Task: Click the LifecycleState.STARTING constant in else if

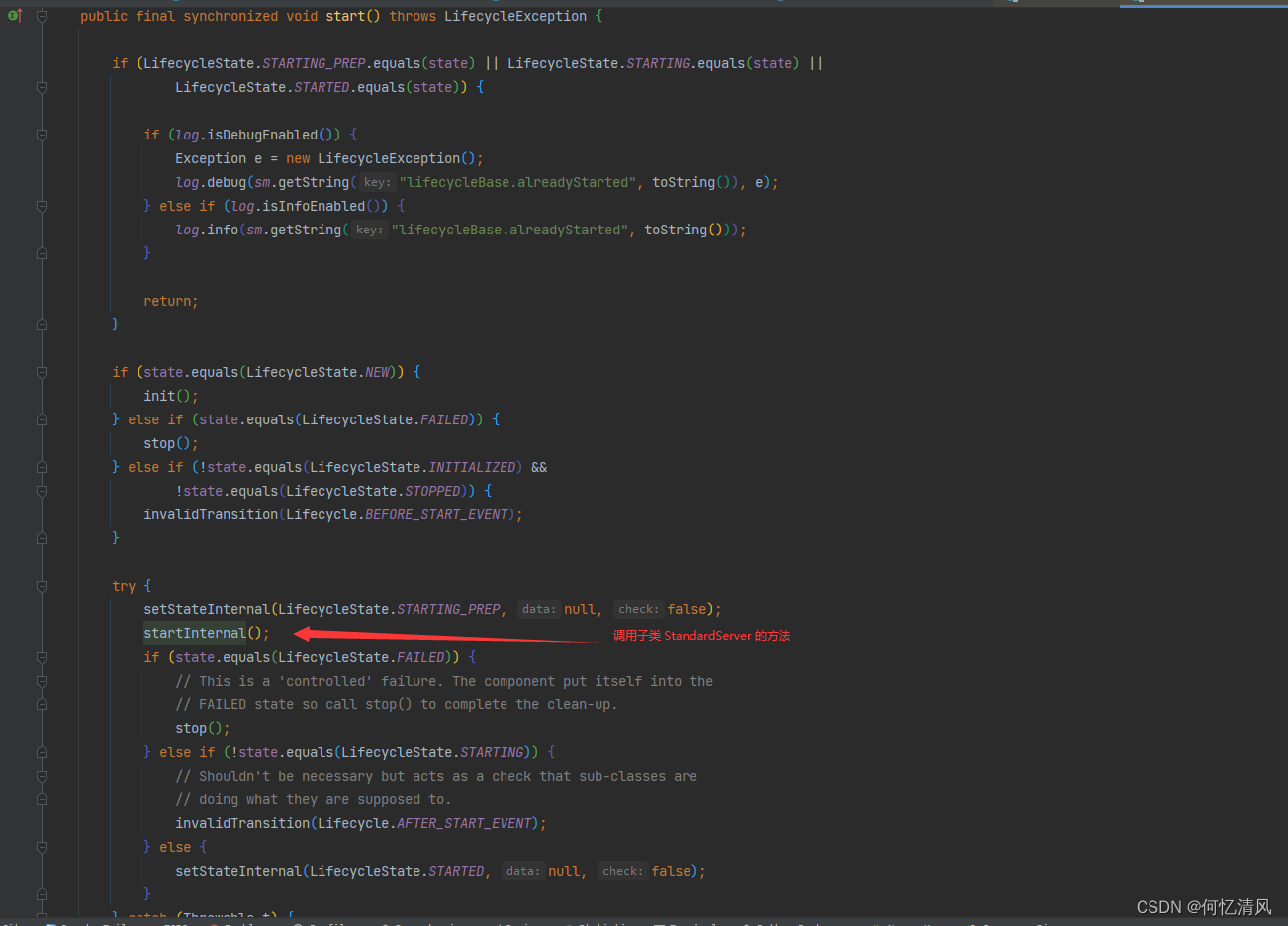Action: tap(432, 752)
